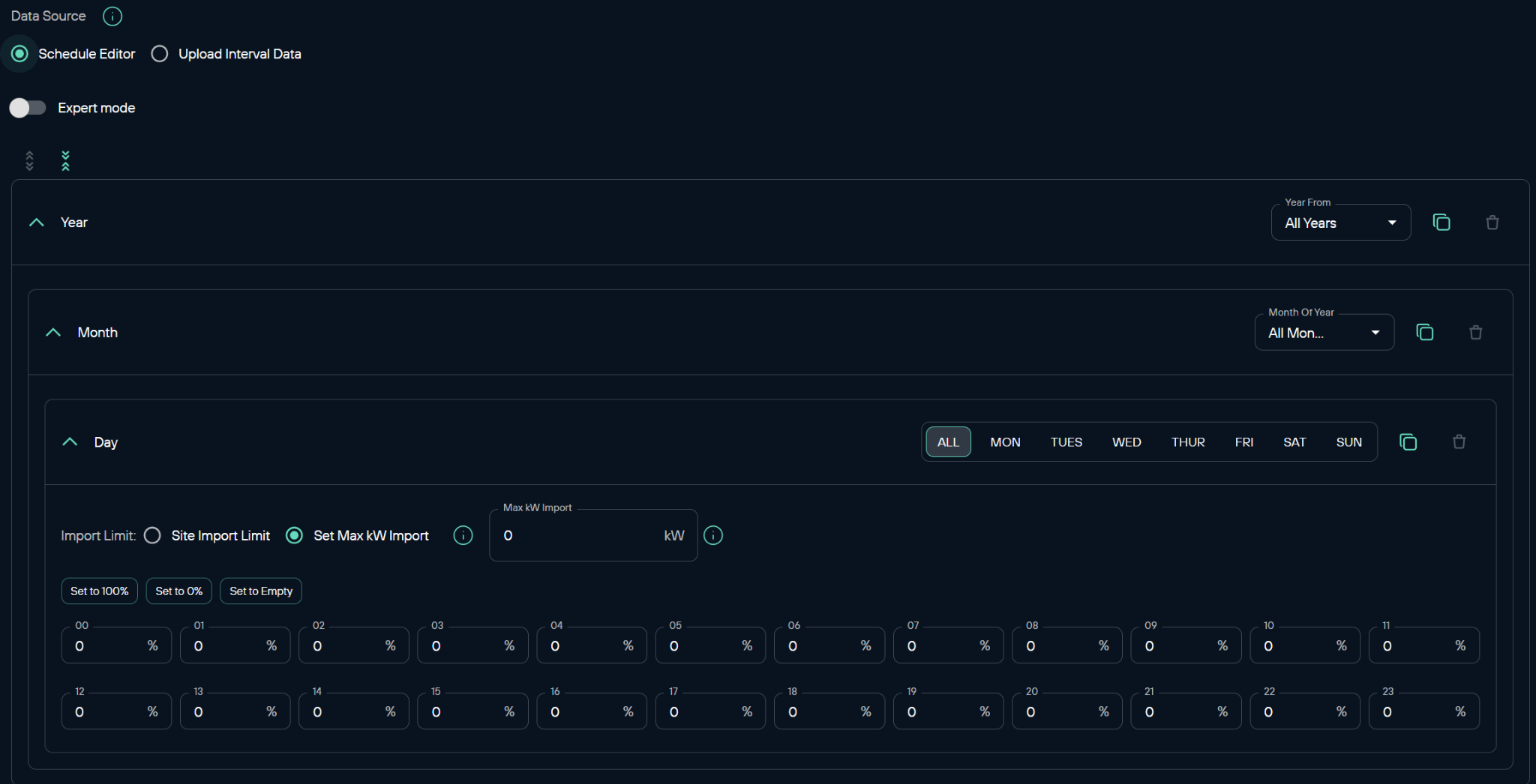Viewport: 1536px width, 784px height.
Task: Click the Max kW Import input field
Action: tap(593, 535)
